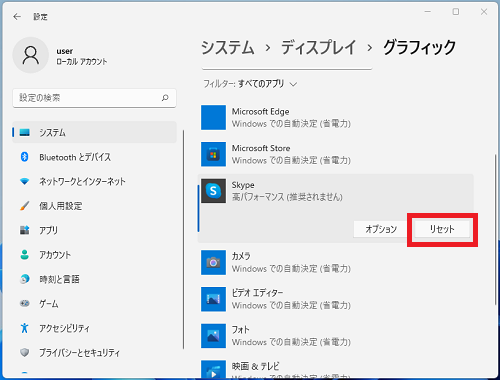Click the Skype app icon

(x=213, y=191)
